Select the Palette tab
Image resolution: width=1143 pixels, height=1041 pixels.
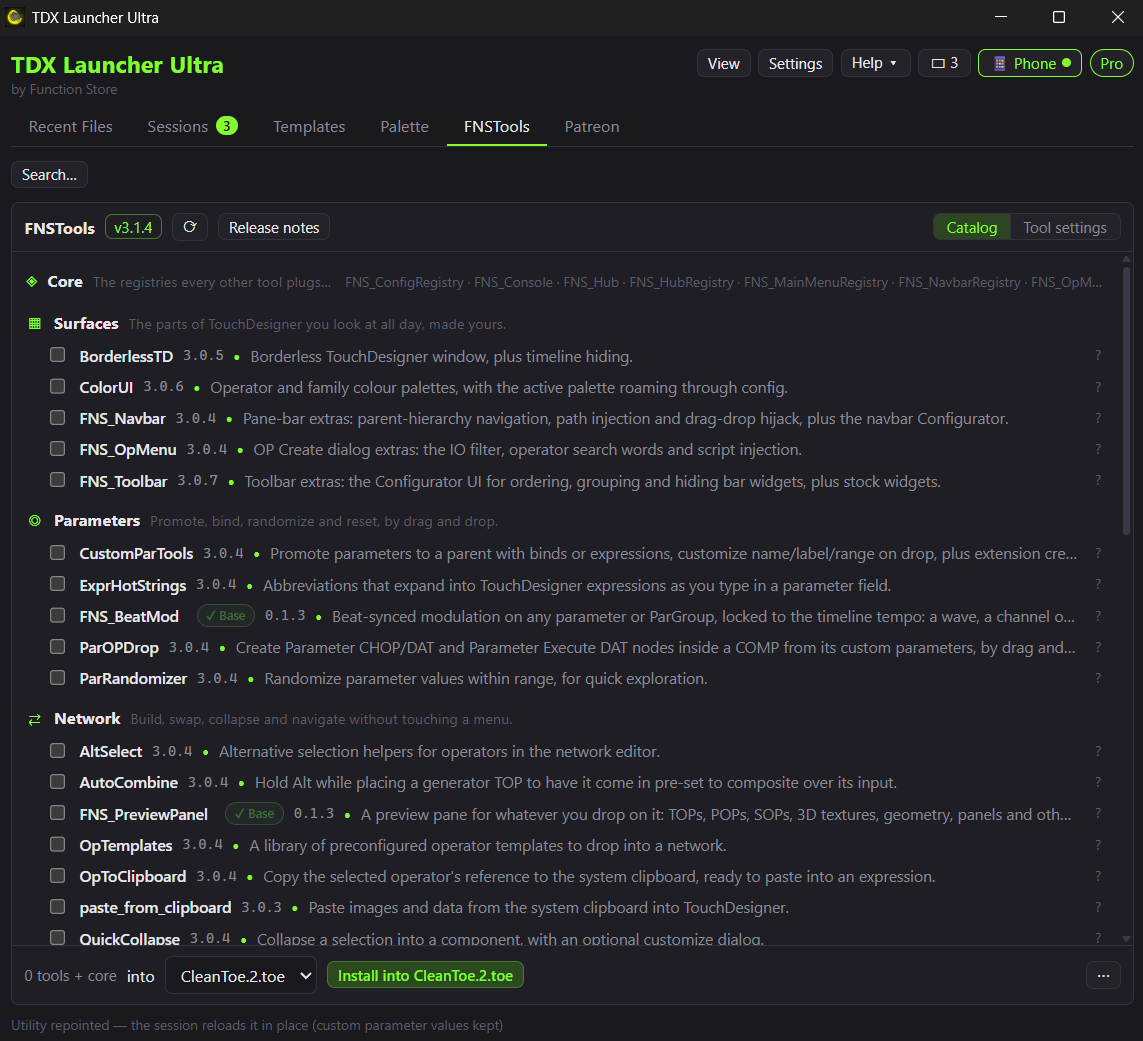point(405,126)
